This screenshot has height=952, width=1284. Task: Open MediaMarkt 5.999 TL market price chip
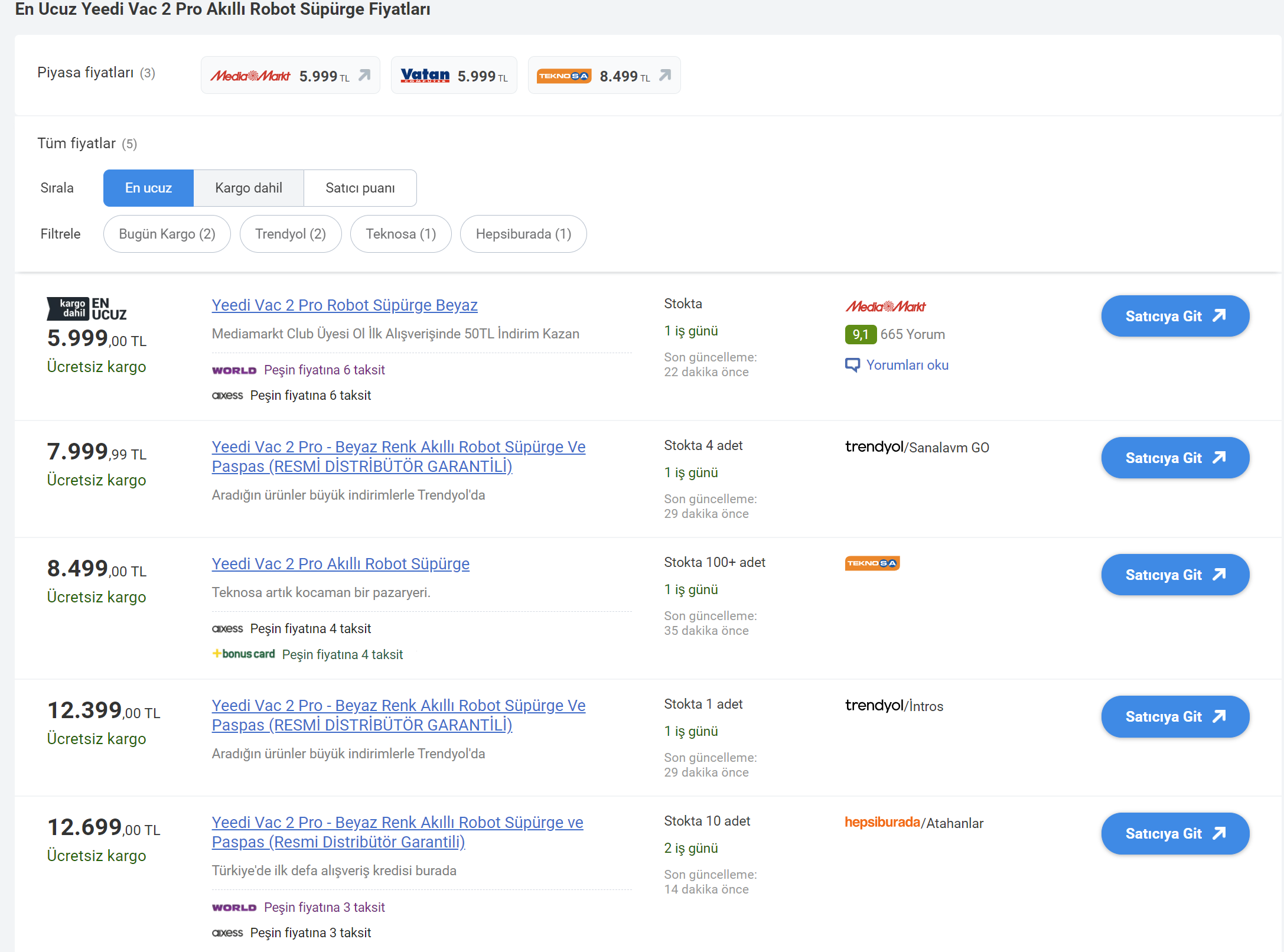(x=290, y=75)
